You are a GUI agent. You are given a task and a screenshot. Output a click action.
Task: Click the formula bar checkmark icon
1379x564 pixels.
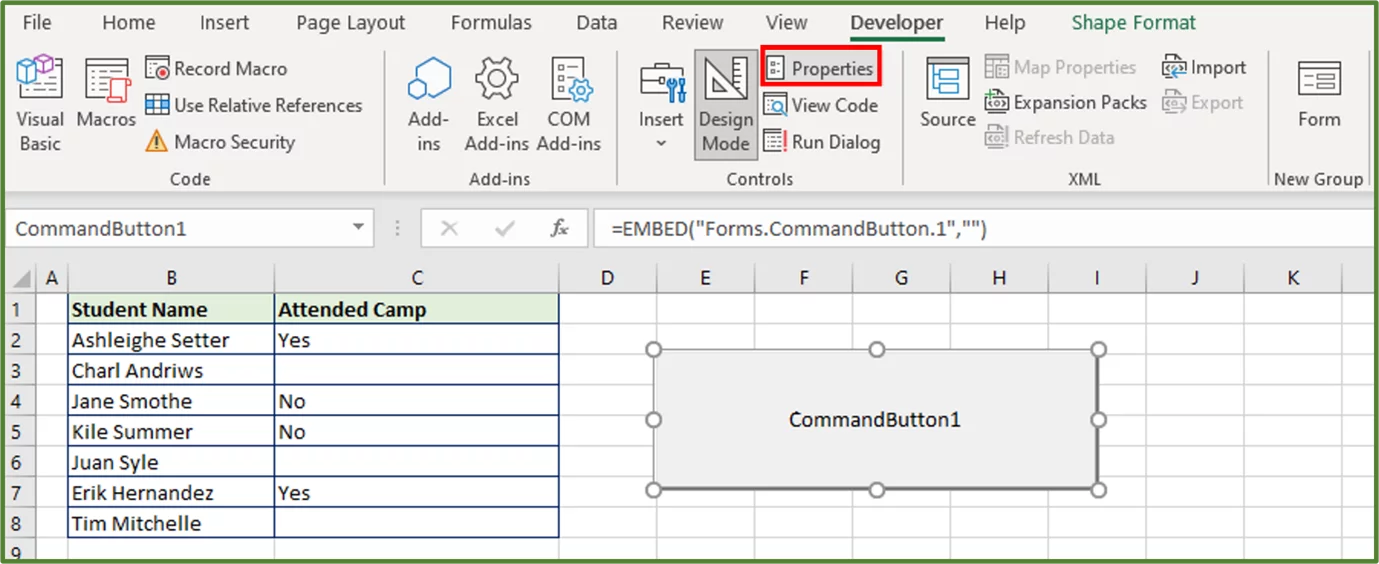[505, 228]
